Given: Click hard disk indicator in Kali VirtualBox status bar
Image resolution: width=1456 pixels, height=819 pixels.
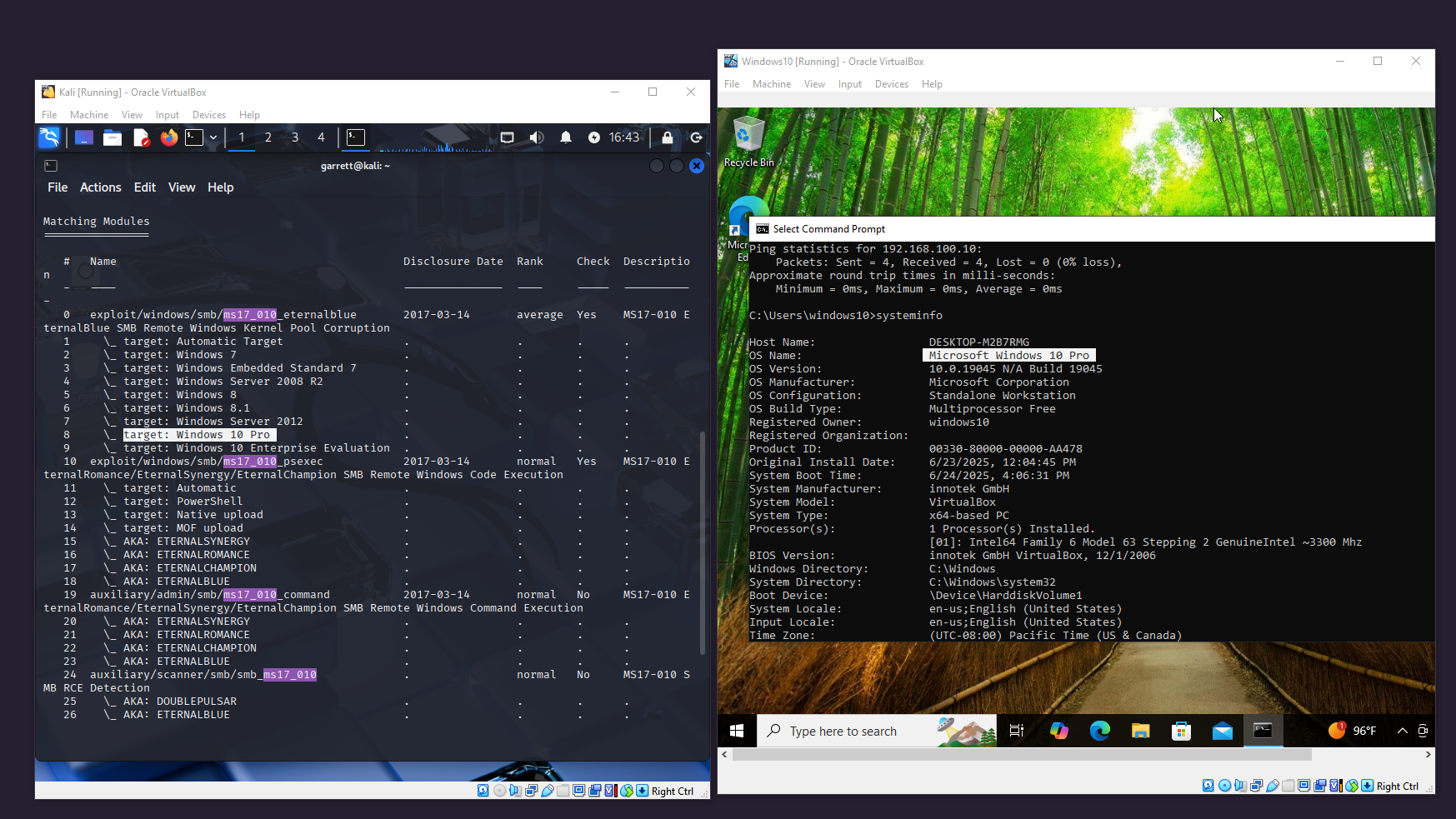Looking at the screenshot, I should click(x=483, y=791).
